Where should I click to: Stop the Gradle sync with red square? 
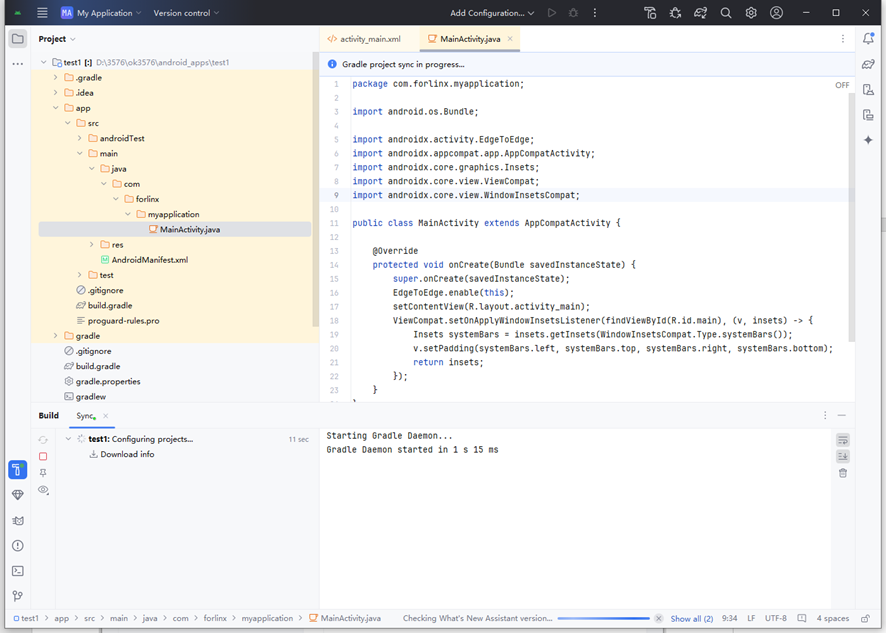[x=43, y=456]
